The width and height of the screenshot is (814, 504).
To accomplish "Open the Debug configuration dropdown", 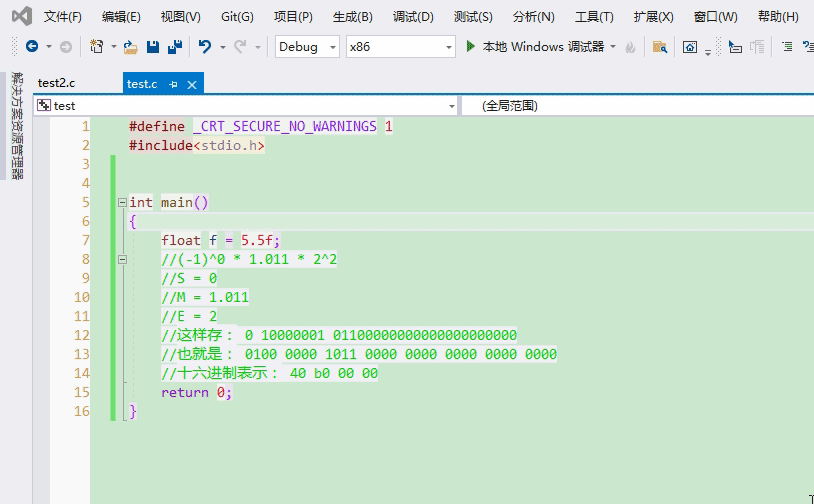I will tap(307, 47).
